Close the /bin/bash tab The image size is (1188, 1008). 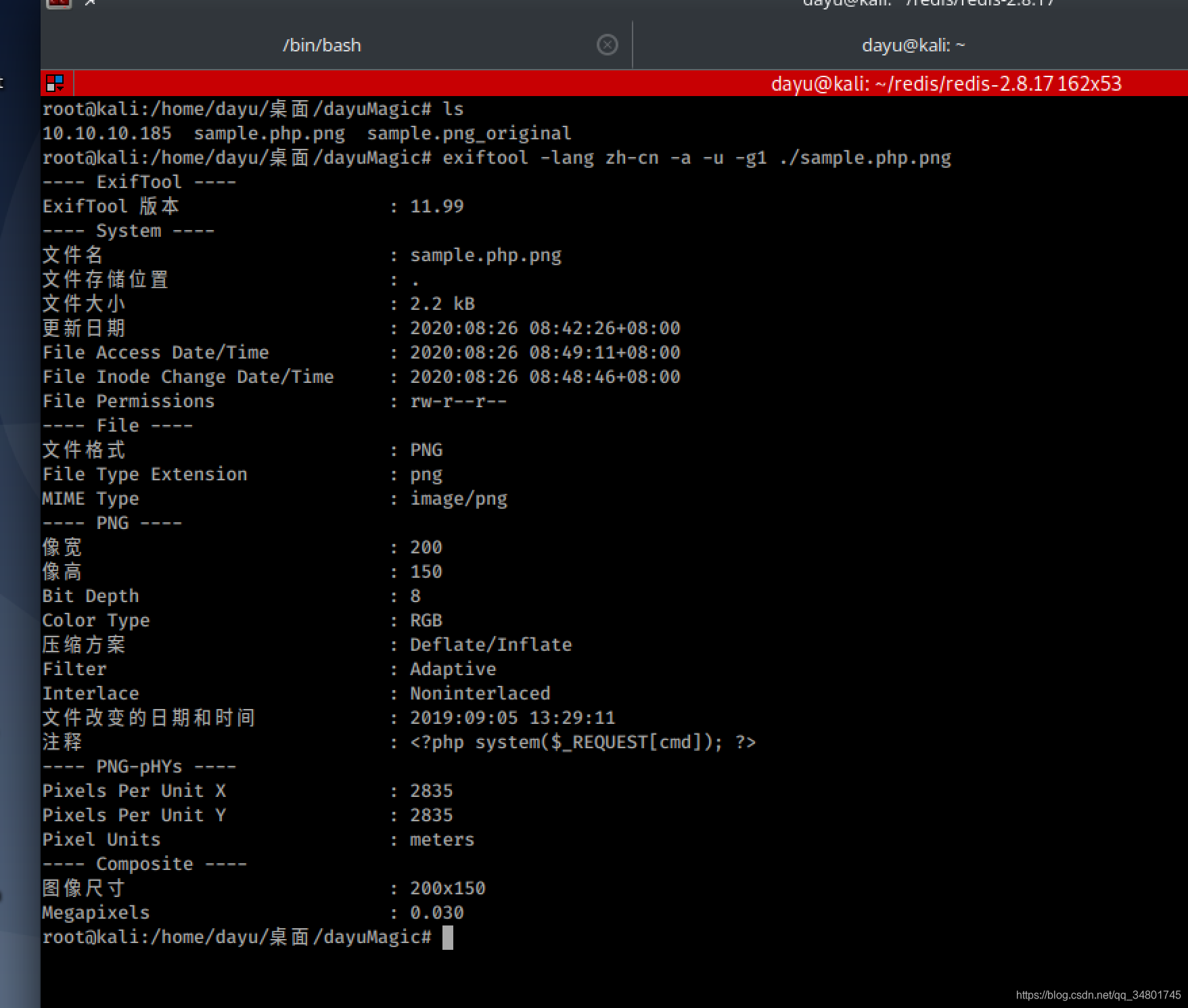click(607, 45)
